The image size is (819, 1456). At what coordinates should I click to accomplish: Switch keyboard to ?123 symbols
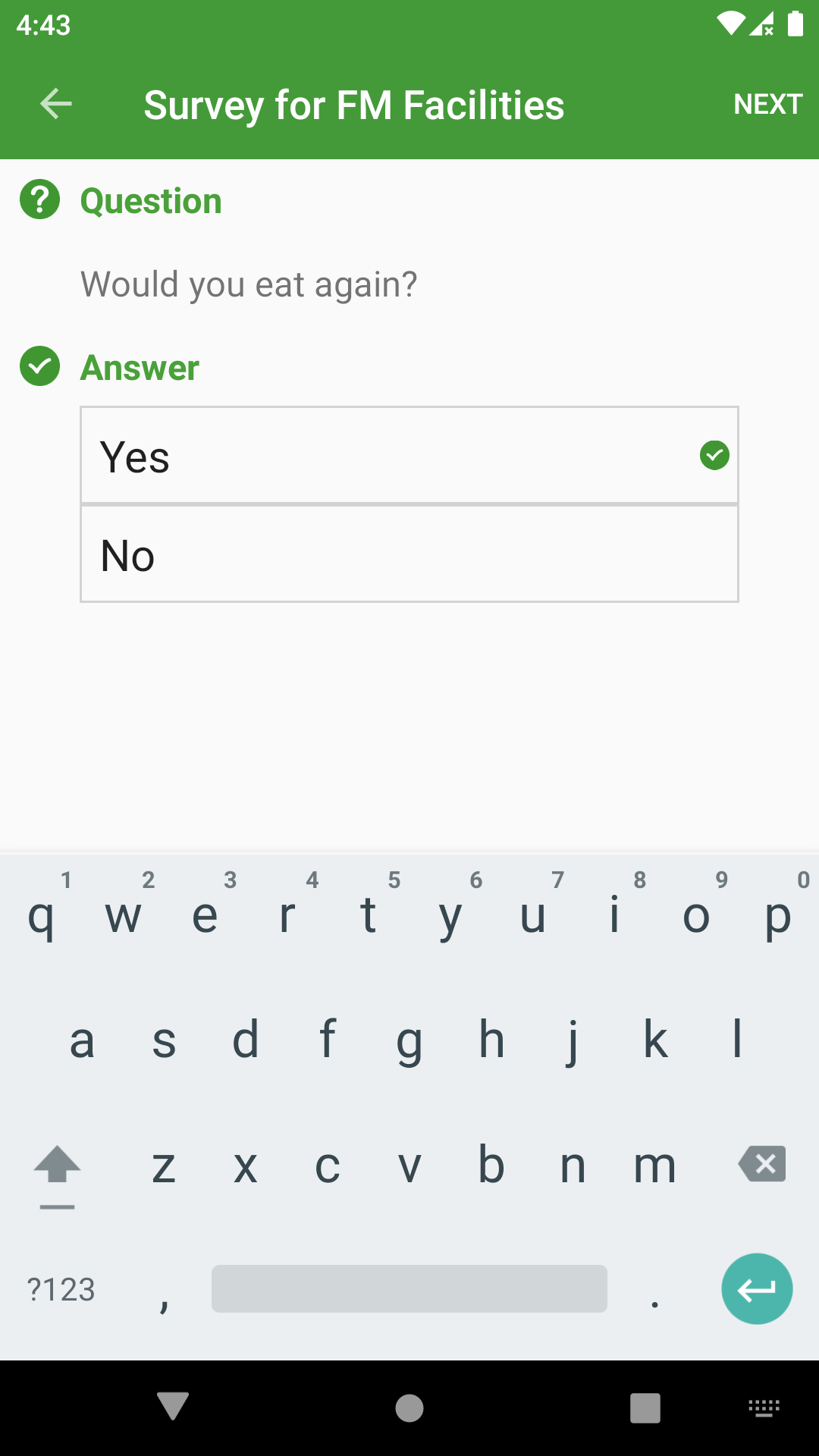61,1288
